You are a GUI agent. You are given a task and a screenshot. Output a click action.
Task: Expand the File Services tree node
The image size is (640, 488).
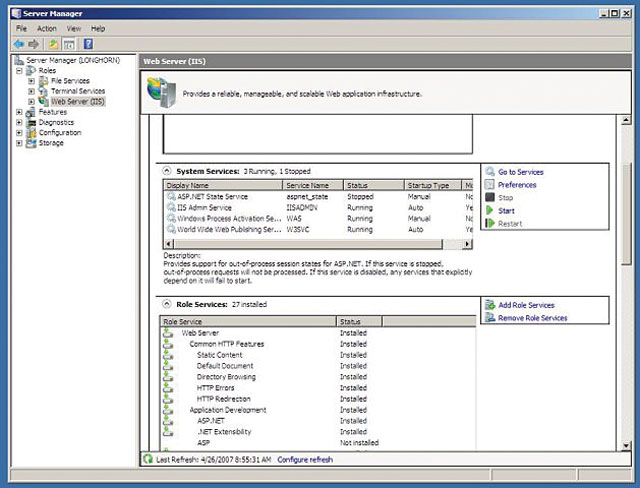tap(31, 81)
